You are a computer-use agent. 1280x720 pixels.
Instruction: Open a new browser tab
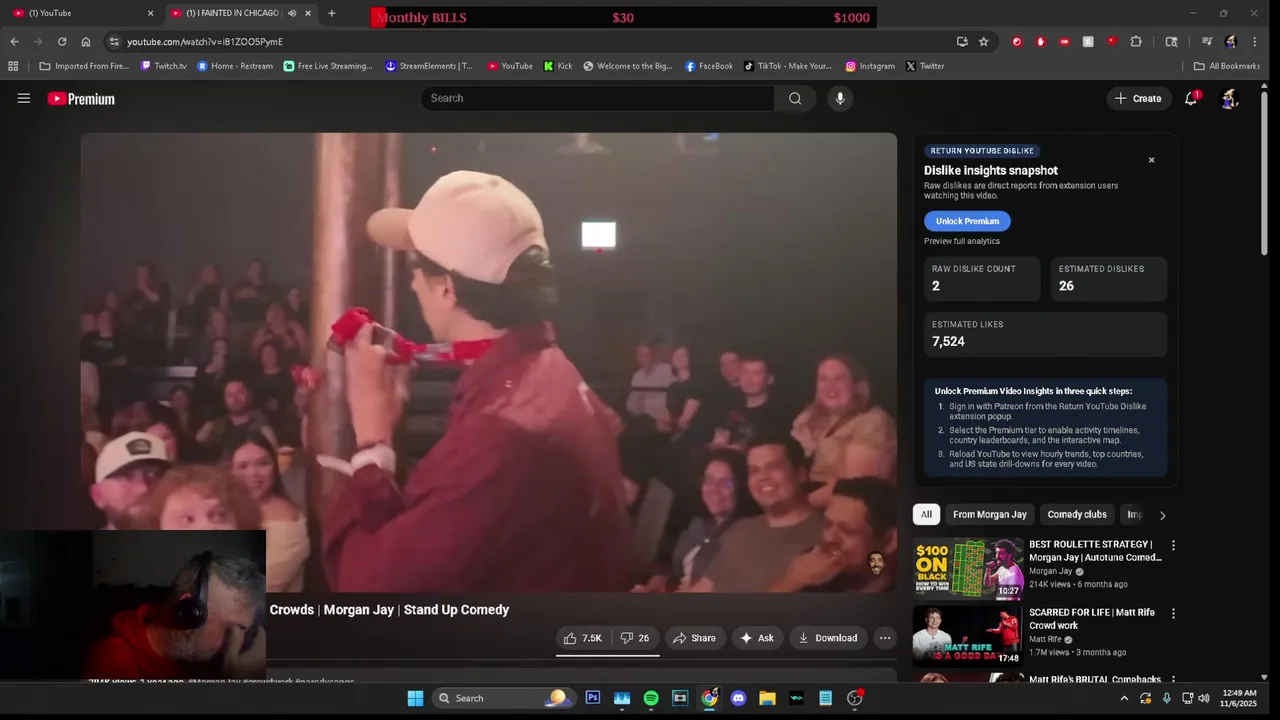click(x=331, y=13)
